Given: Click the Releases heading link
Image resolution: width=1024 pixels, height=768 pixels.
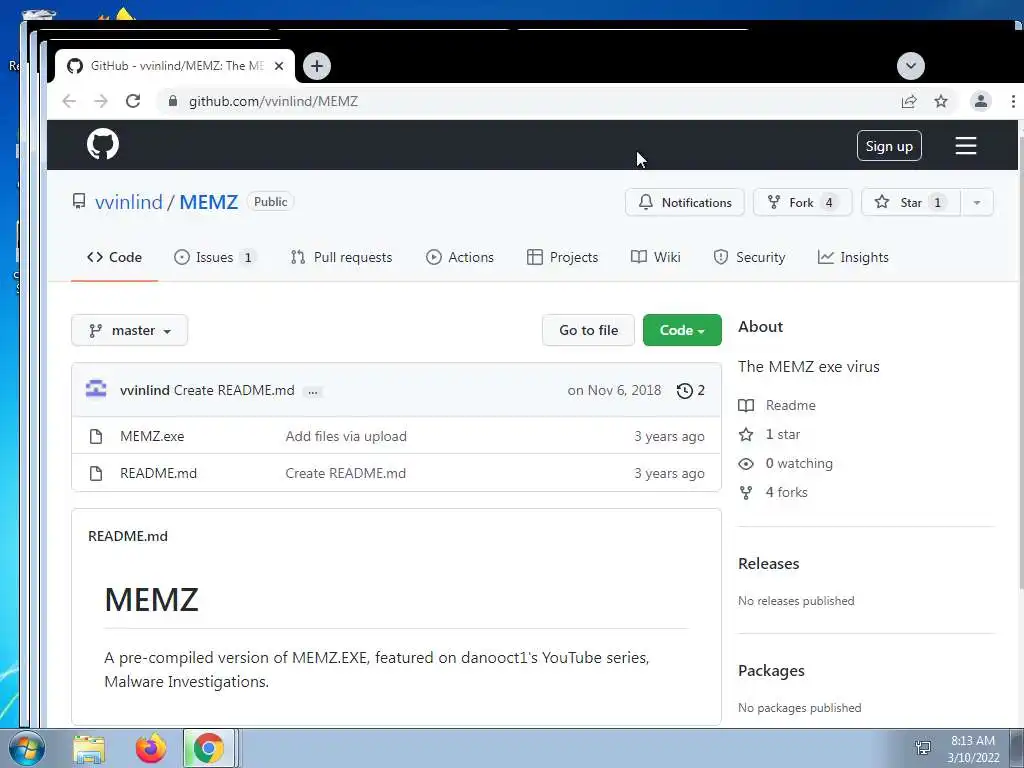Looking at the screenshot, I should click(769, 564).
